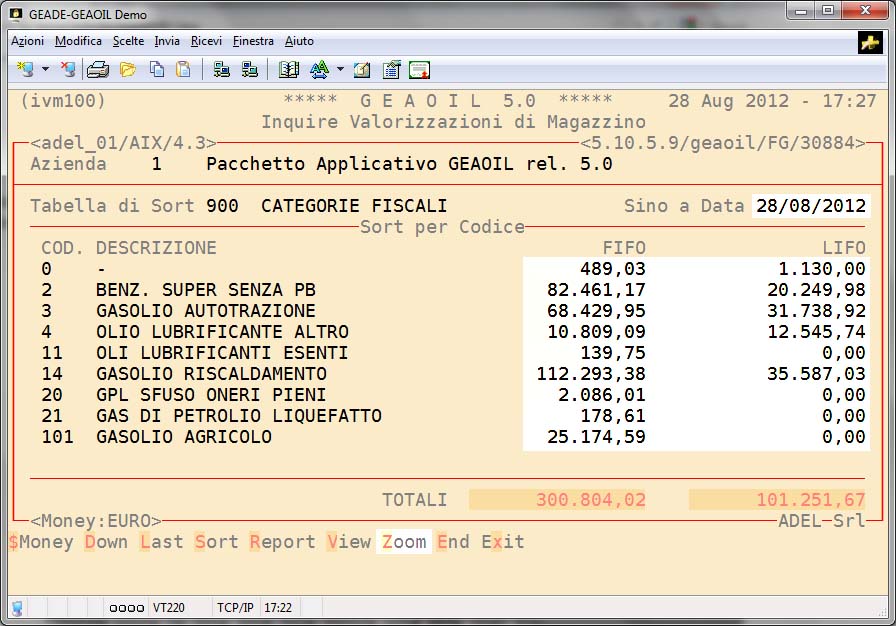896x626 pixels.
Task: Click the copy icon in toolbar
Action: pyautogui.click(x=156, y=69)
